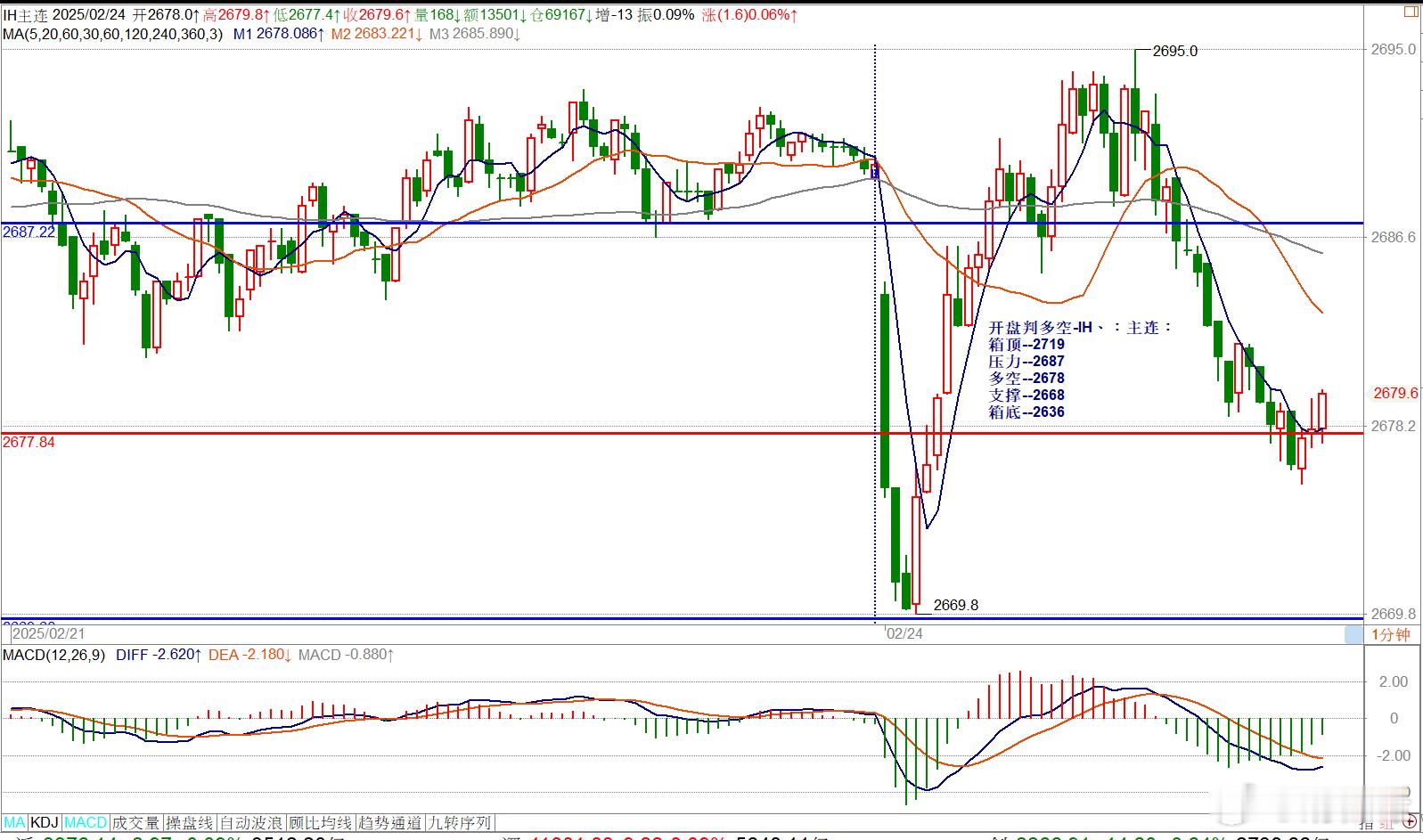The image size is (1423, 840).
Task: Click the 箱底--2636 annotation line
Action: [x=1026, y=412]
